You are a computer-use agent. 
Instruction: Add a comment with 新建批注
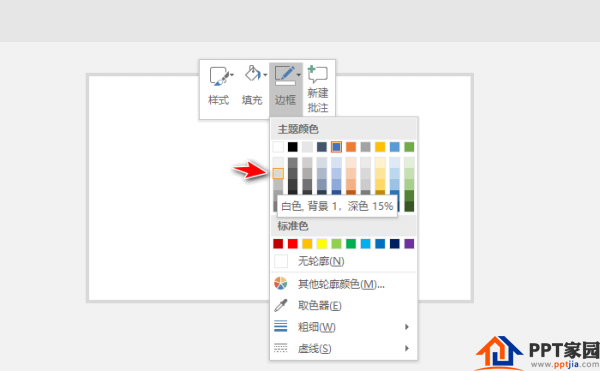[318, 90]
